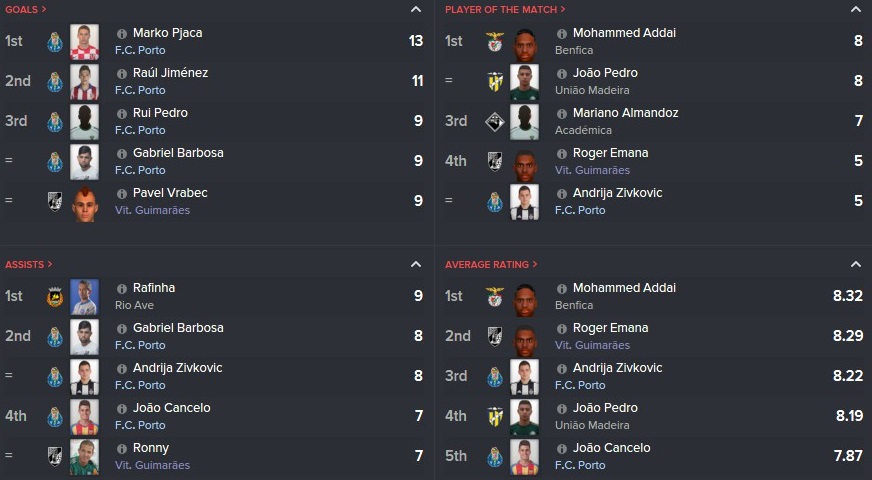
Task: Open the F.C. Porto link under Gabriel Barbosa in Goals
Action: [x=140, y=170]
